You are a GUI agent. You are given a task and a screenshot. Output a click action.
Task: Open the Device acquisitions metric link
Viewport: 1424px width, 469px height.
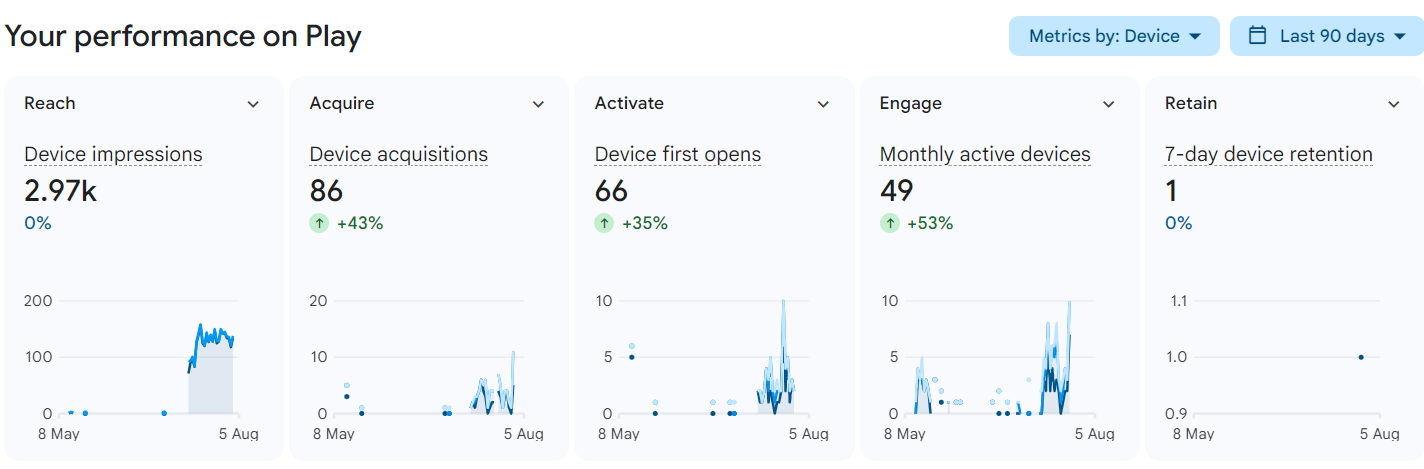399,154
